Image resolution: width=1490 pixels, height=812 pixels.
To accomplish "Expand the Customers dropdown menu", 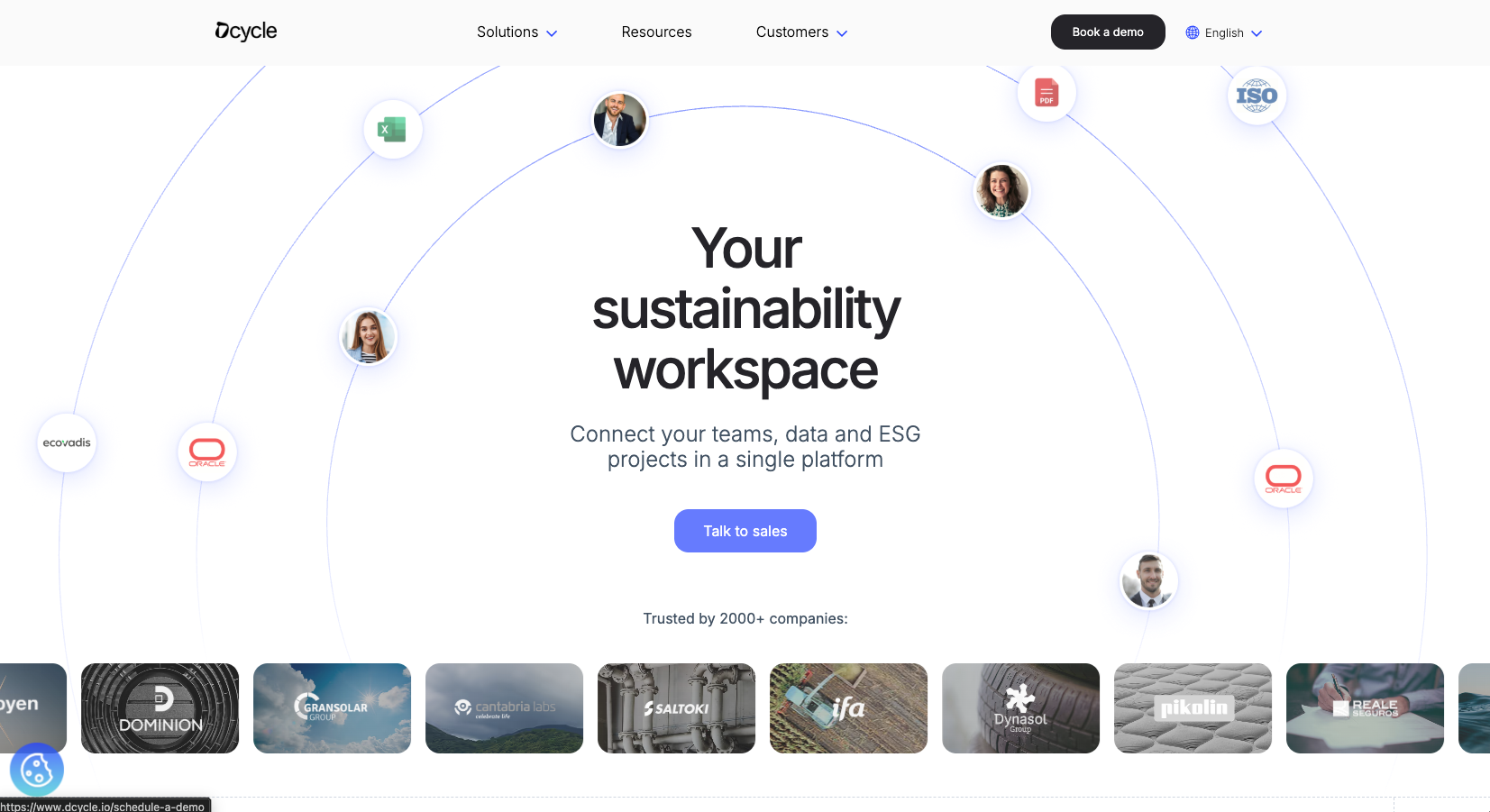I will coord(801,32).
